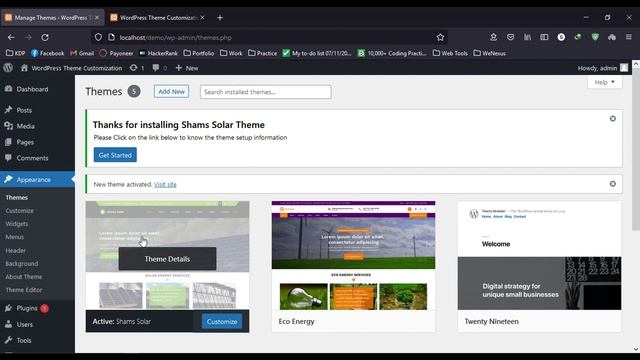Open the Gmail bookmark
The image size is (640, 360).
(82, 53)
